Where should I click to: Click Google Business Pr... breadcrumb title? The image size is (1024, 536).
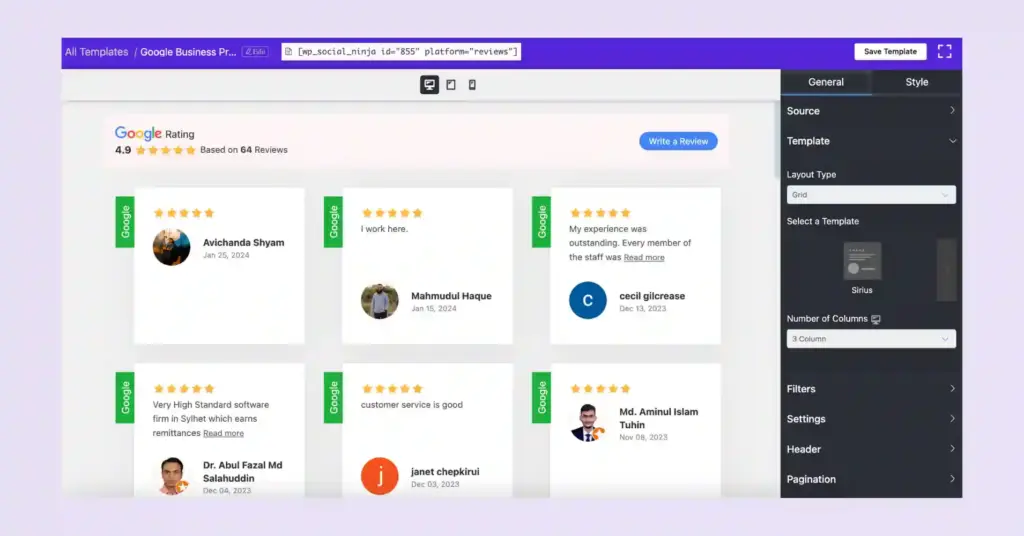coord(188,52)
